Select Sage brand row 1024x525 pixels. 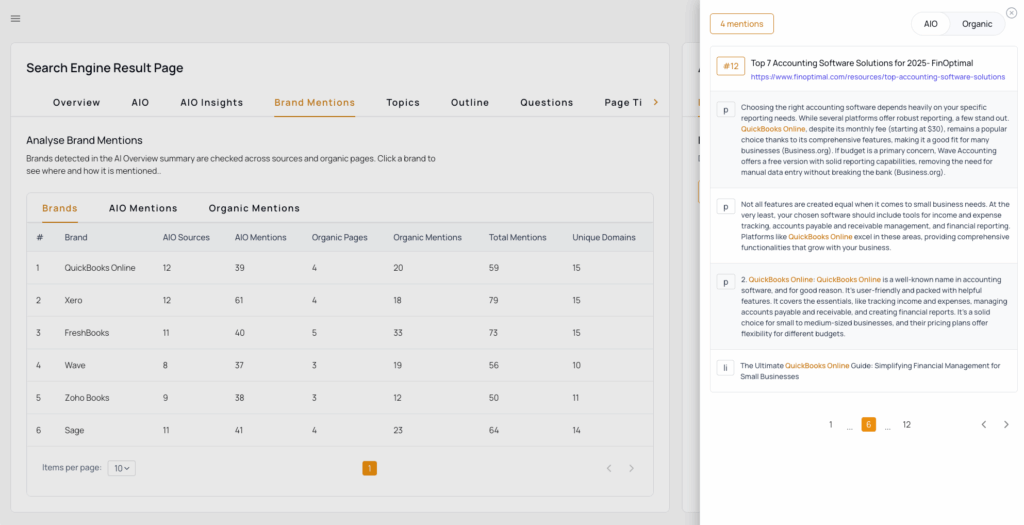click(x=340, y=430)
